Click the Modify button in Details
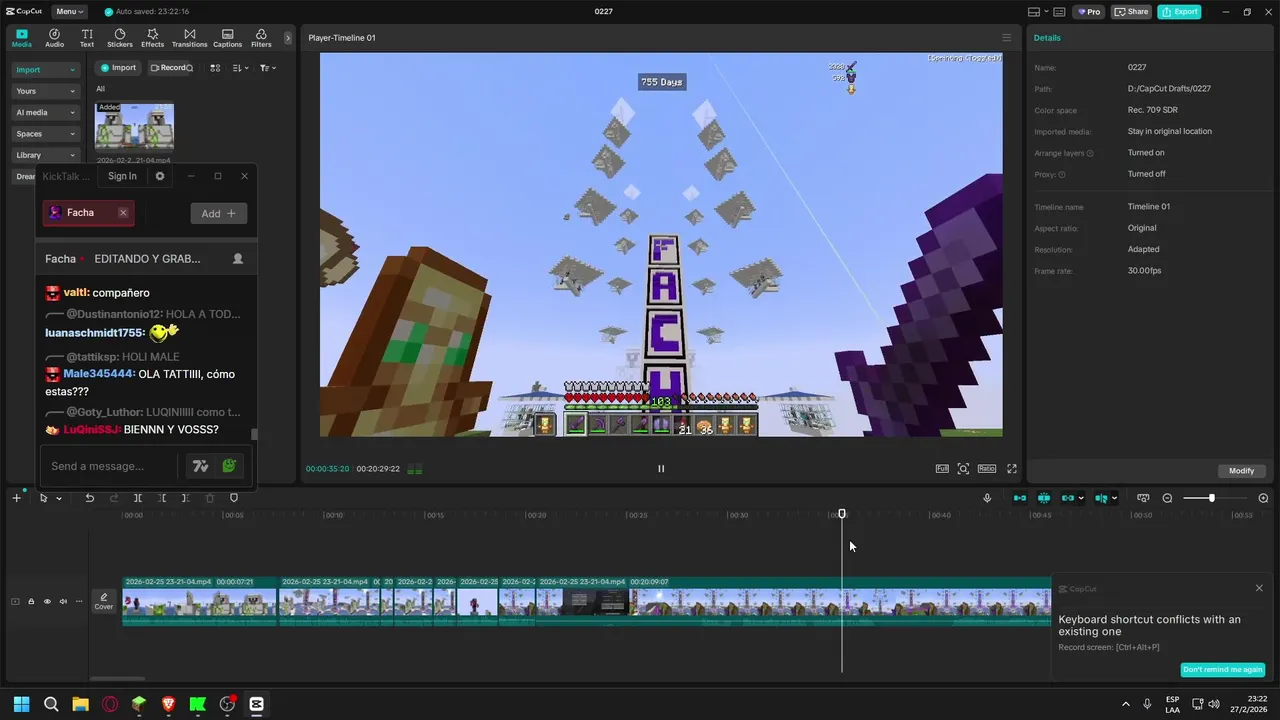The width and height of the screenshot is (1280, 720). [x=1242, y=471]
